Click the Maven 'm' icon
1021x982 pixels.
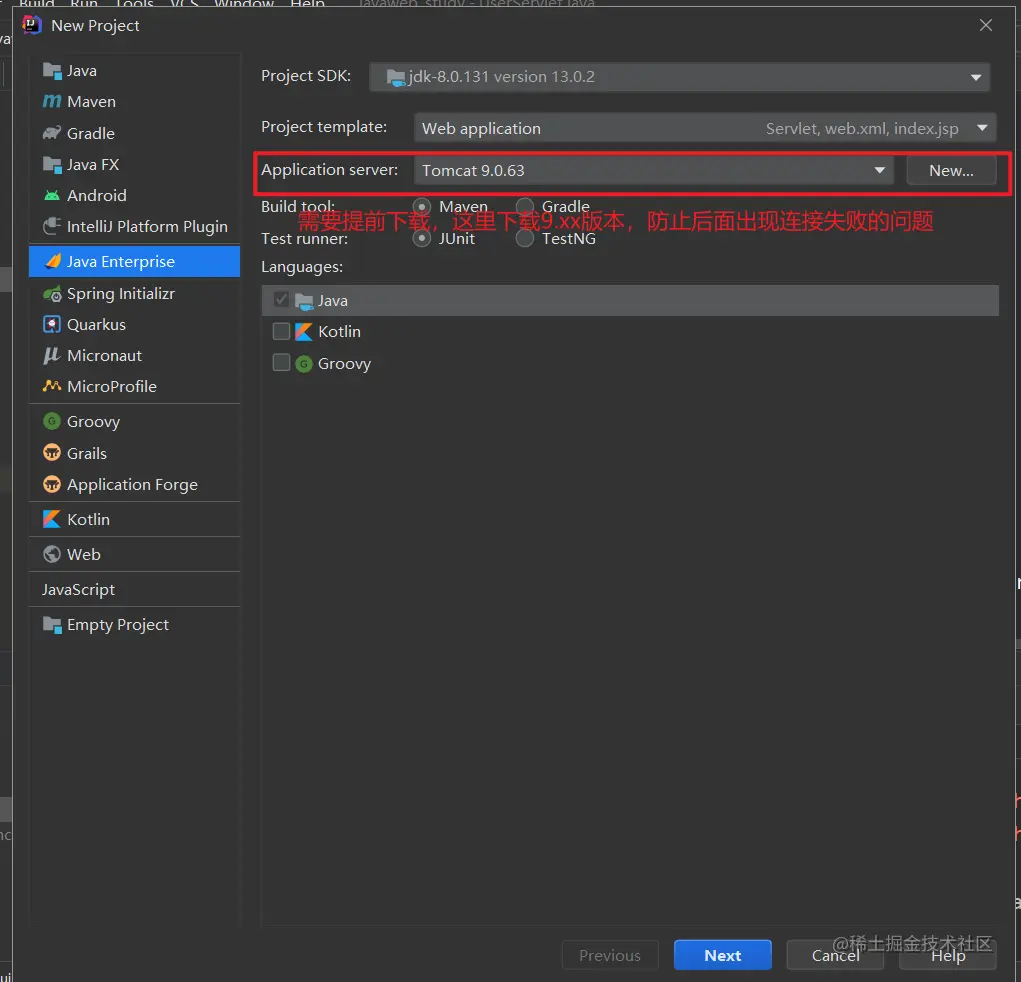pos(51,102)
